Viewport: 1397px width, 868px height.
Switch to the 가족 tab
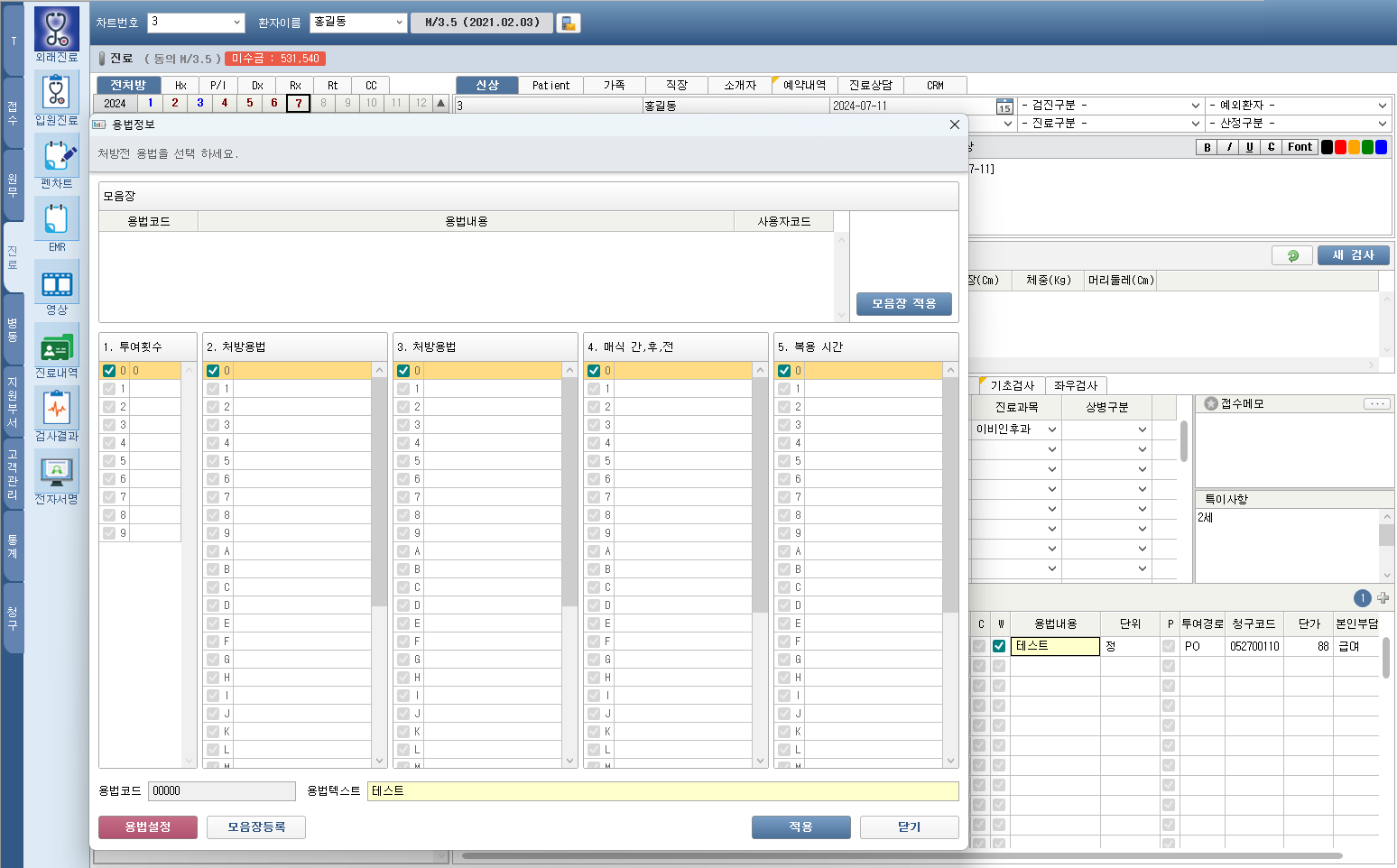click(614, 85)
